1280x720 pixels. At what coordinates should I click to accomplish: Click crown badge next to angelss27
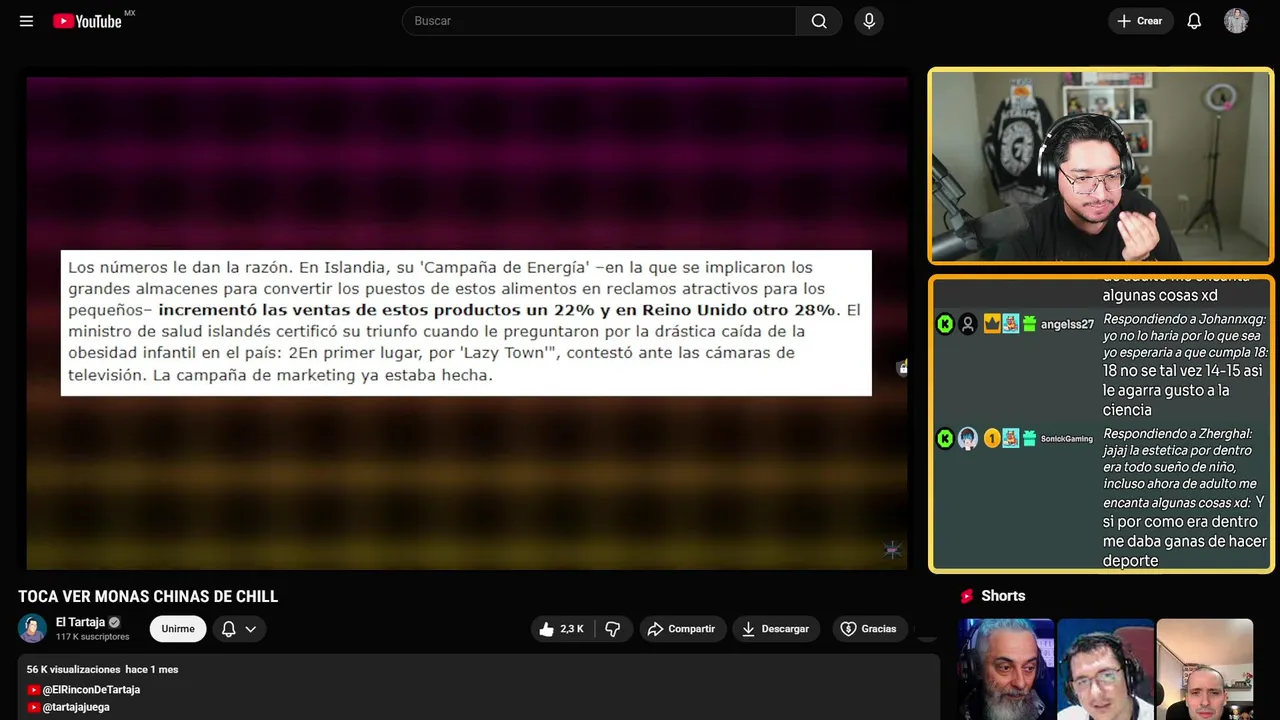[992, 324]
